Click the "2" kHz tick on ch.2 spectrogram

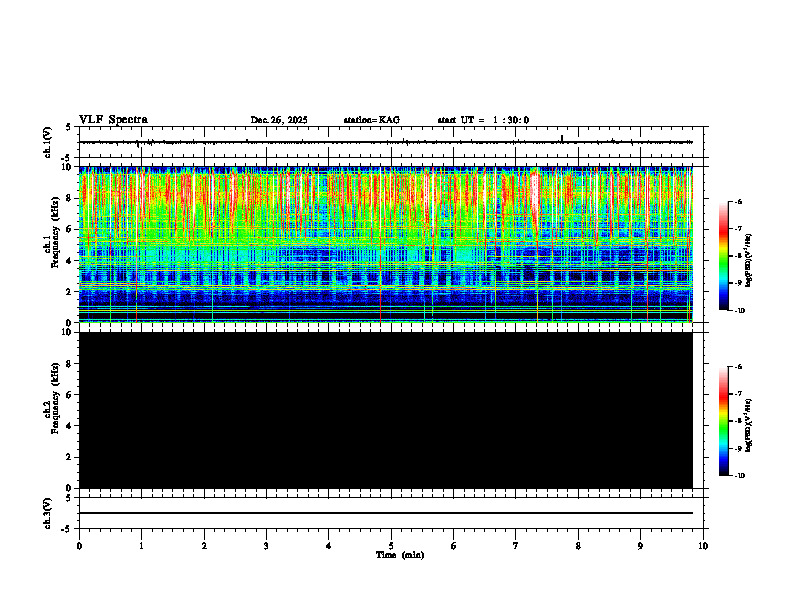[x=70, y=457]
